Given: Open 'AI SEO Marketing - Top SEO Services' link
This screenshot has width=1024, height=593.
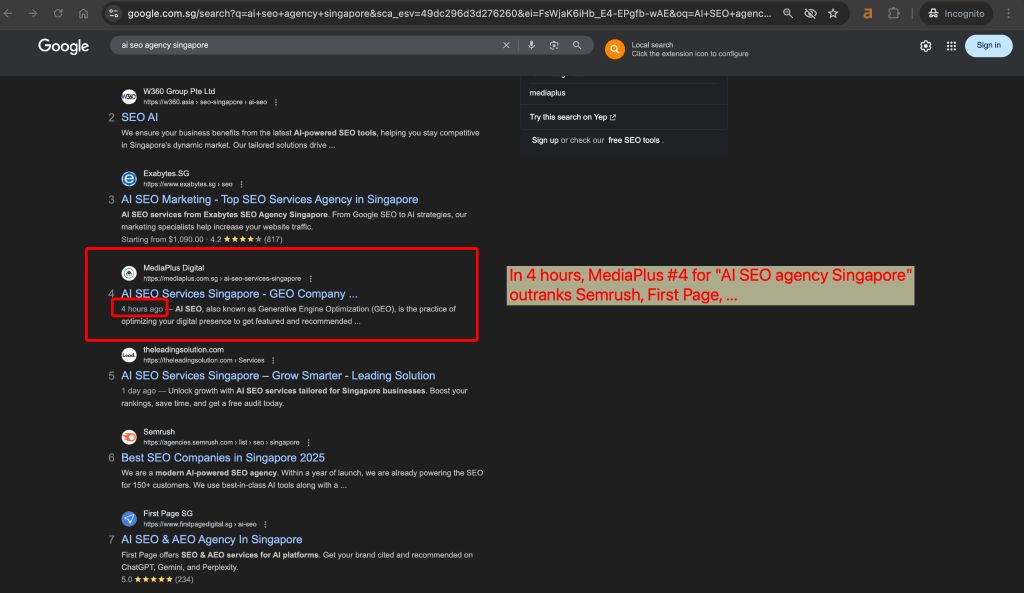Looking at the screenshot, I should pos(270,199).
